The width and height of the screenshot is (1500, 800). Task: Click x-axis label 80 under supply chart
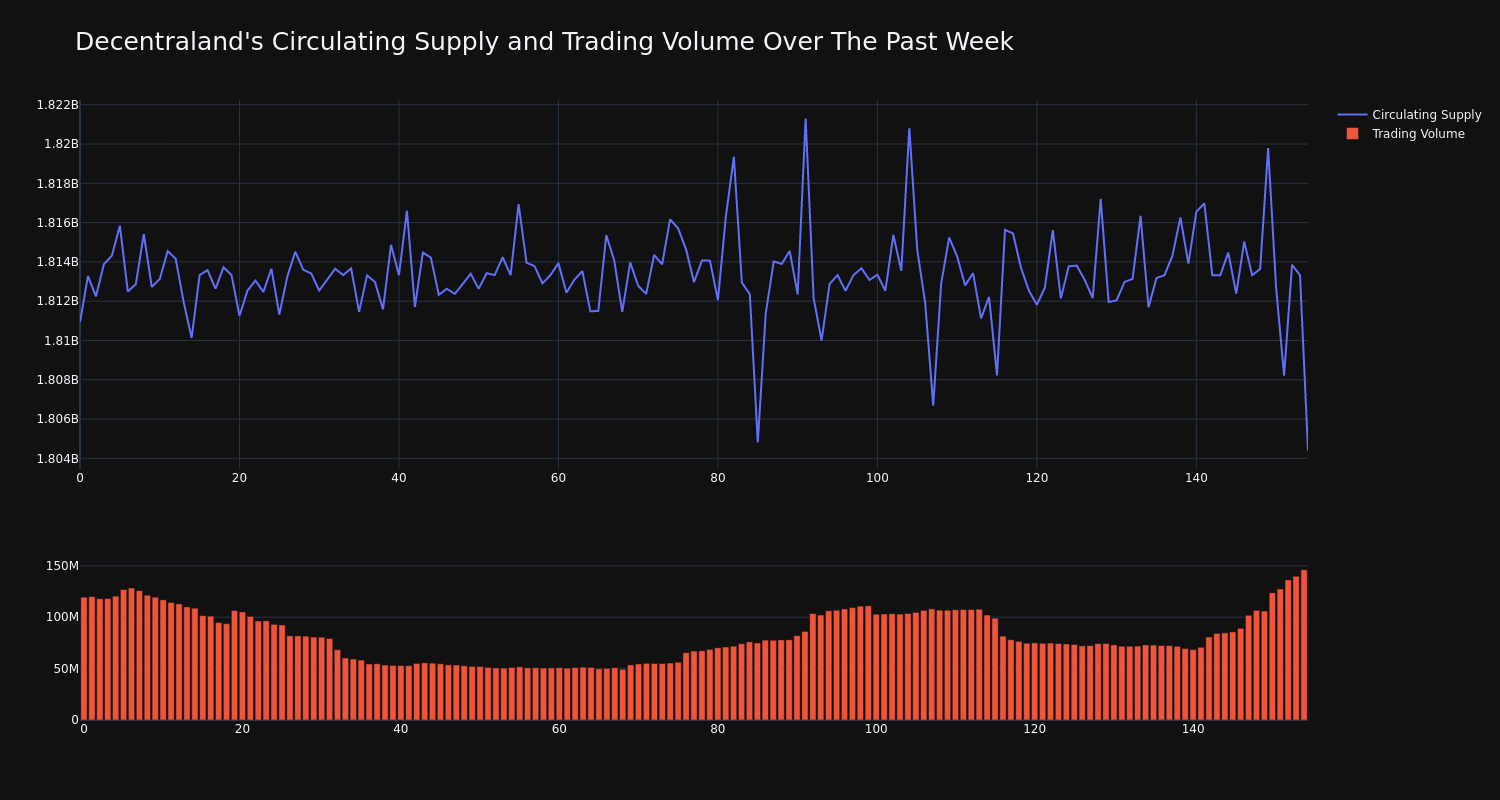pos(718,478)
